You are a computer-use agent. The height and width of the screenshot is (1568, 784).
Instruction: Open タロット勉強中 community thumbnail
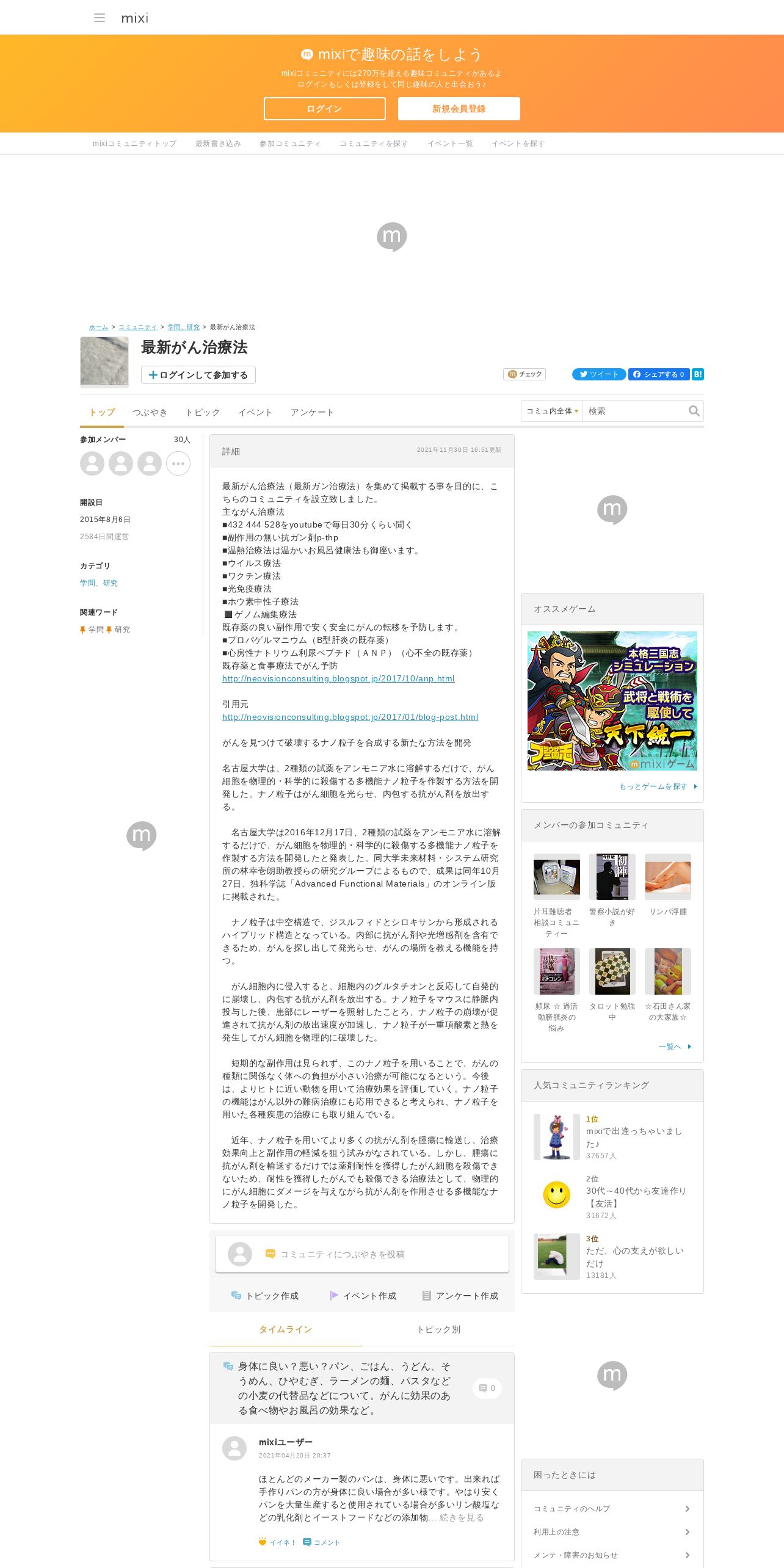[612, 971]
